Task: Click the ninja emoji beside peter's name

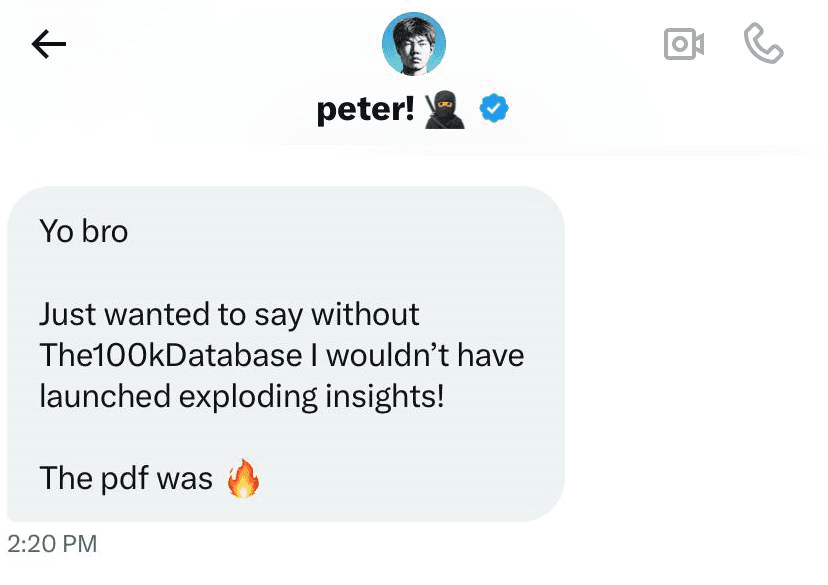Action: pos(445,109)
